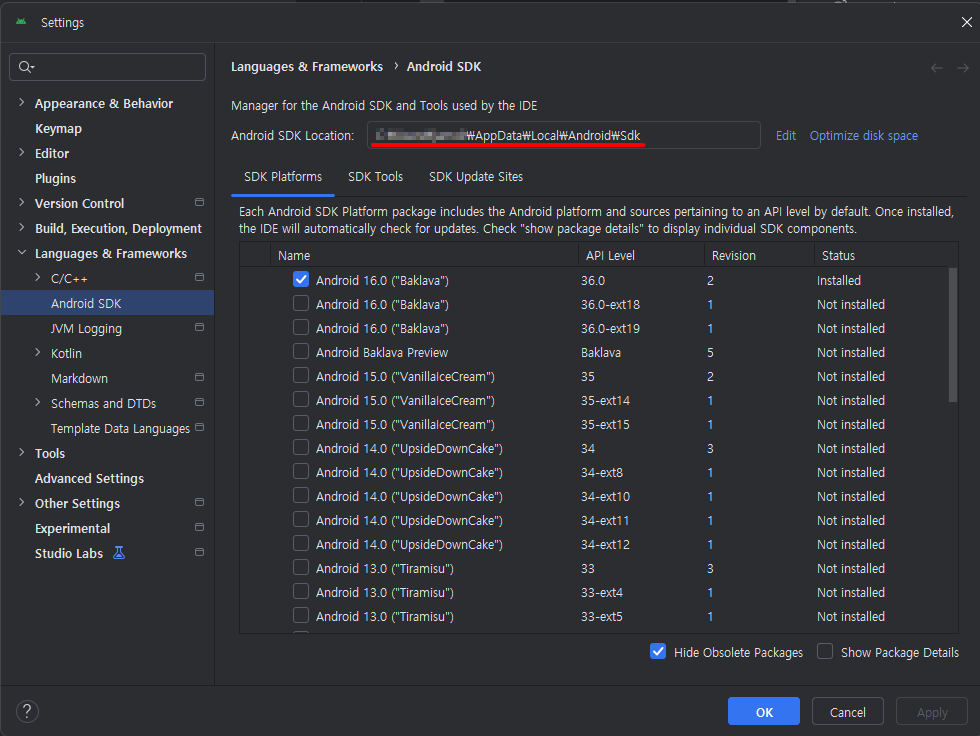980x736 pixels.
Task: Check Android 15.0 35-ext15 checkbox
Action: 301,424
